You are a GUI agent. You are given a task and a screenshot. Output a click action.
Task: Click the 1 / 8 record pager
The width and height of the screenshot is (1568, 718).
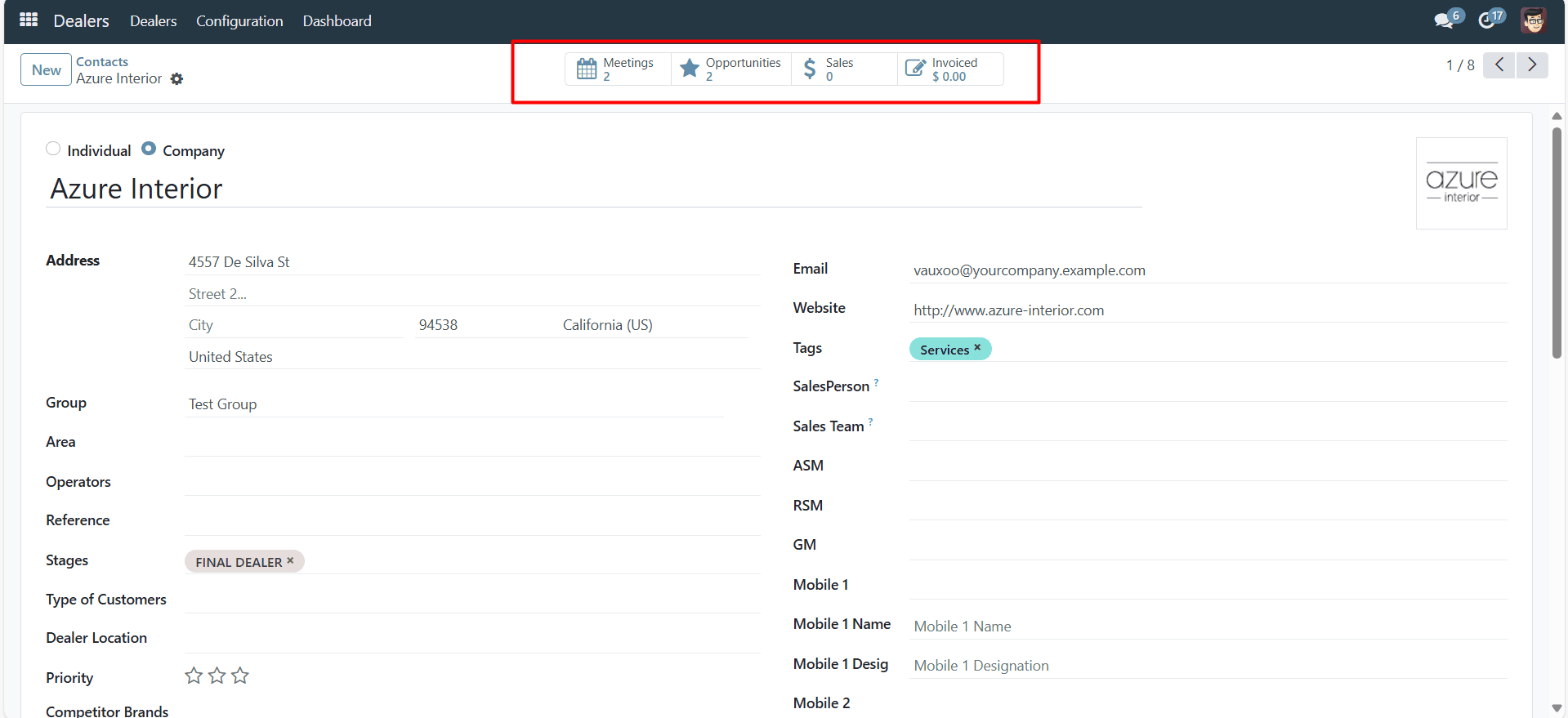[x=1460, y=65]
